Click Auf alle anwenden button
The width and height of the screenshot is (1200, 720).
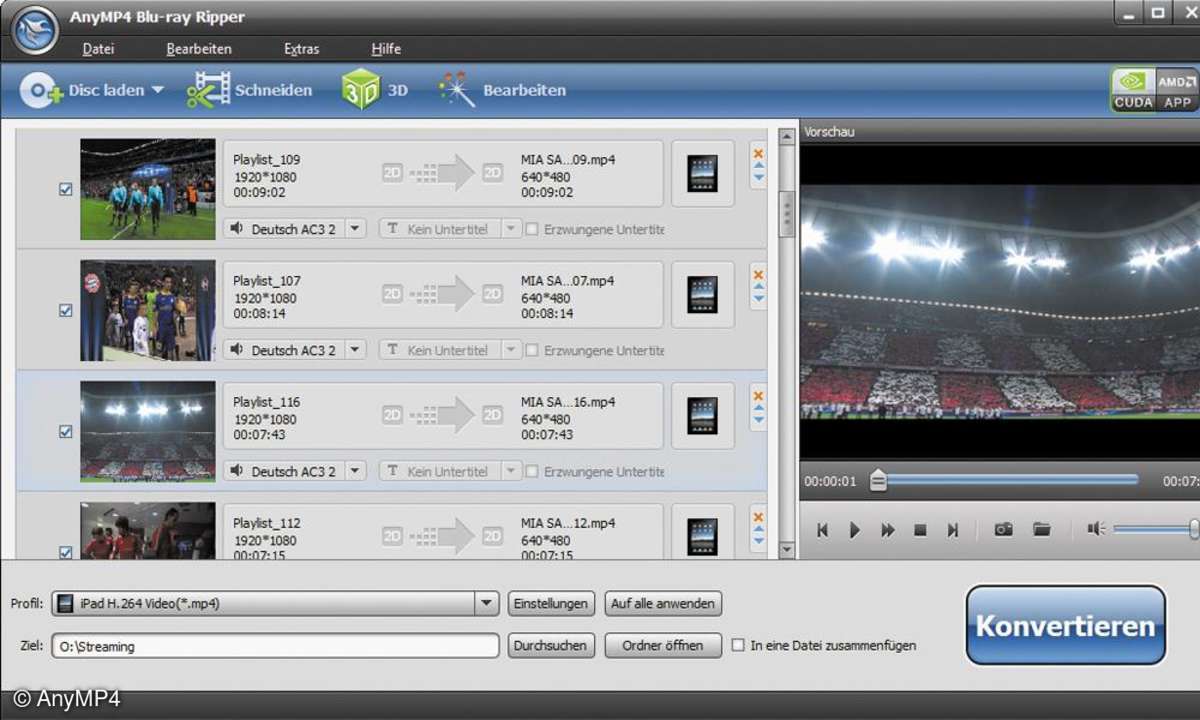[x=663, y=604]
